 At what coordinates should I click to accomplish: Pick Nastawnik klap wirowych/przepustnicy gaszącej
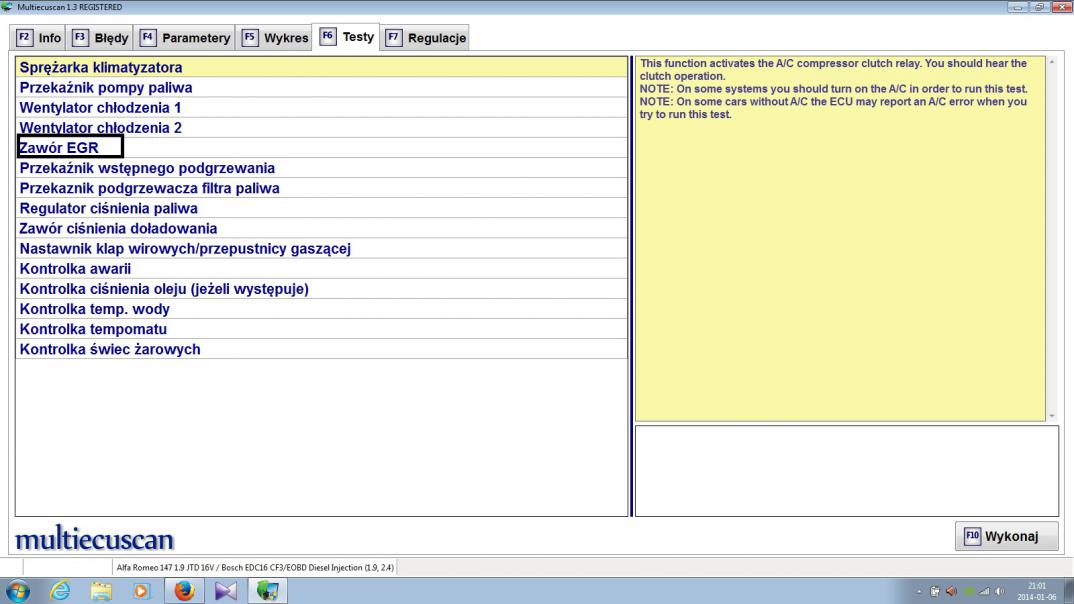click(321, 249)
